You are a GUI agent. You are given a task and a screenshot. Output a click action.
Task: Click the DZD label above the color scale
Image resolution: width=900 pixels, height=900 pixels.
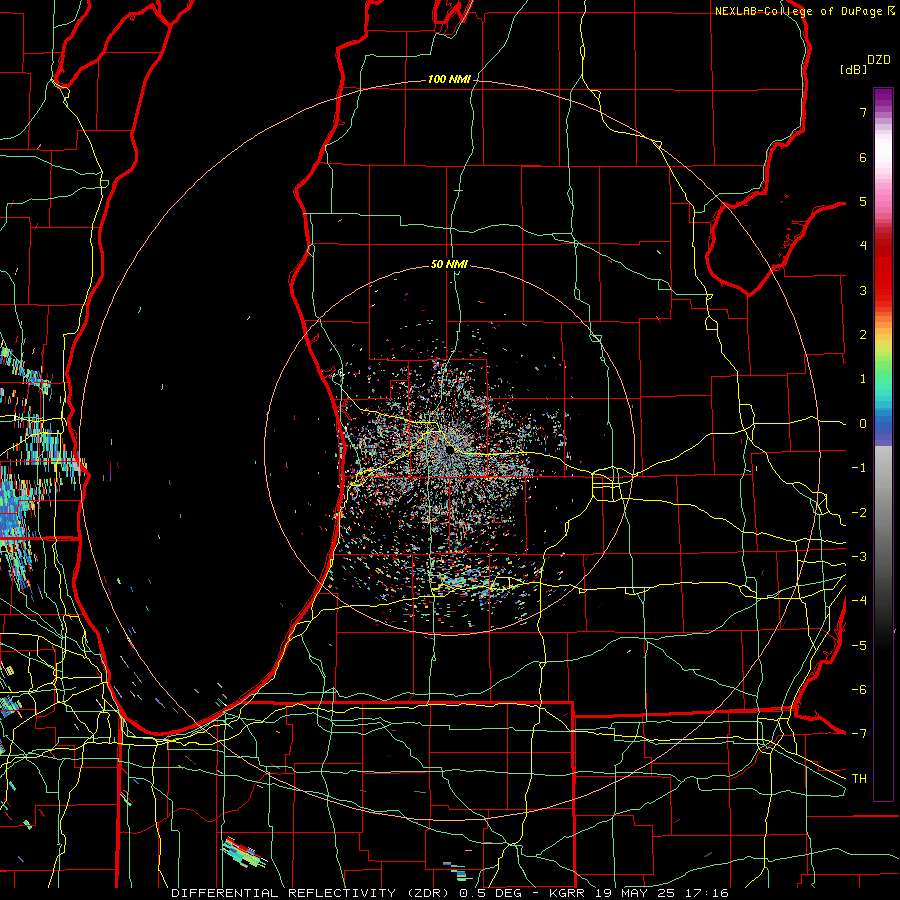[x=879, y=60]
